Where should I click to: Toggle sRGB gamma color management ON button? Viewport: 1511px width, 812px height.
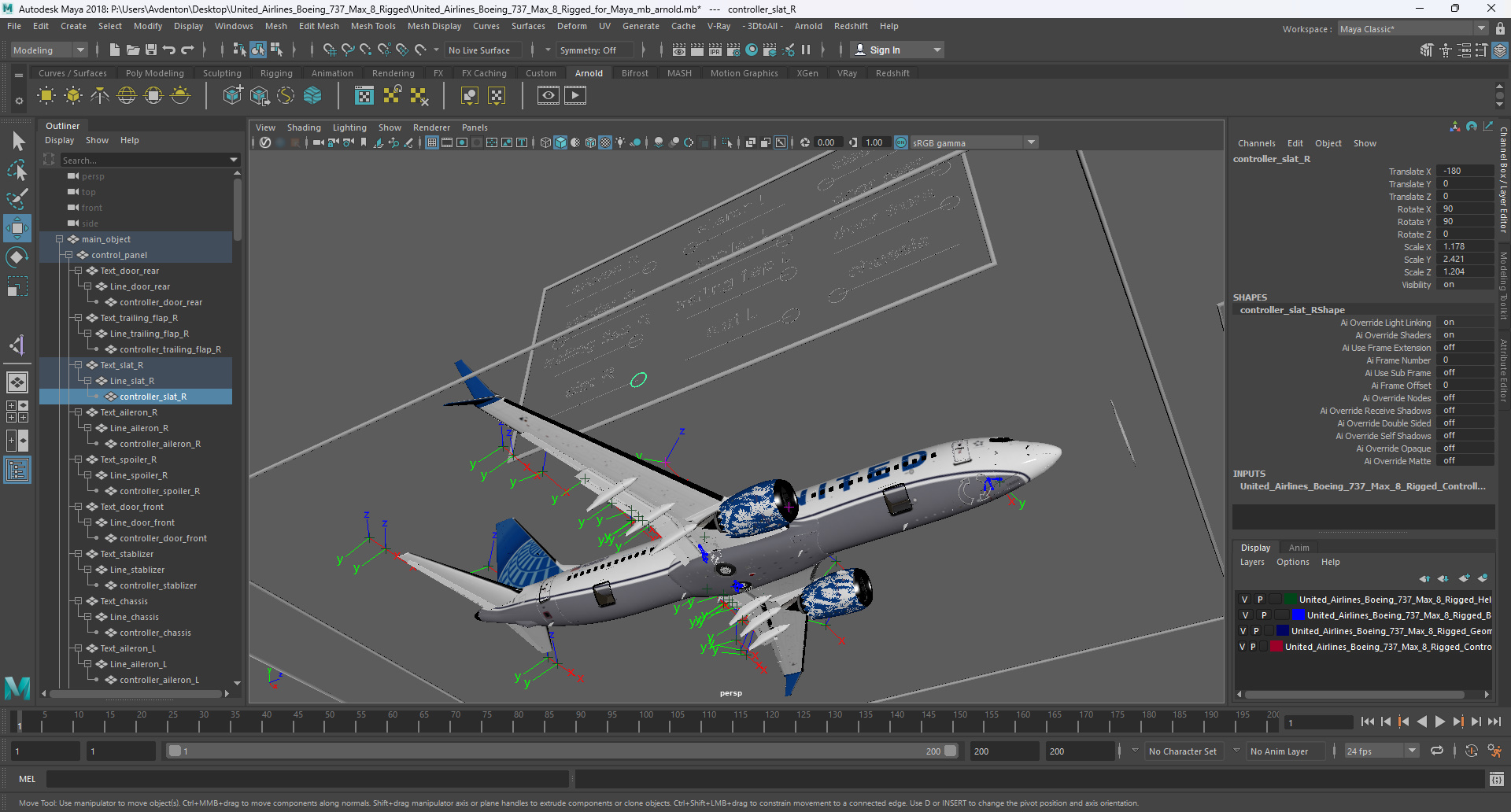pos(901,142)
